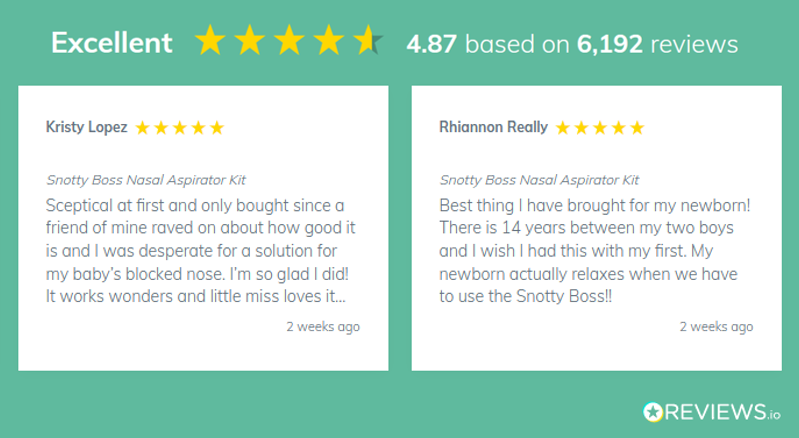The height and width of the screenshot is (438, 799).
Task: Click product title in Rhiannon's review
Action: pyautogui.click(x=539, y=180)
